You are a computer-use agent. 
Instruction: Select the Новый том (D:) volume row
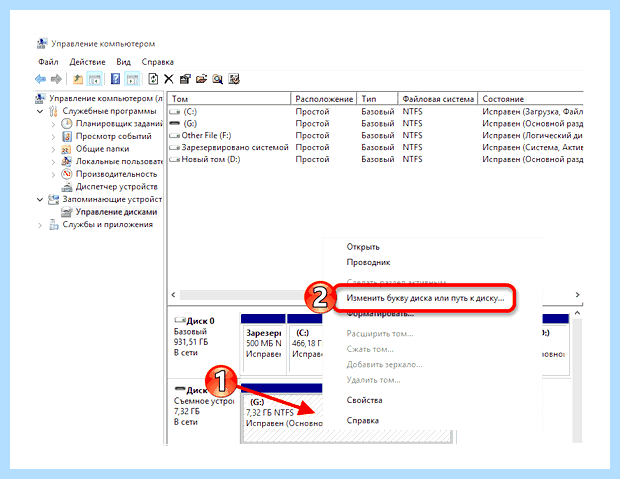[x=376, y=159]
